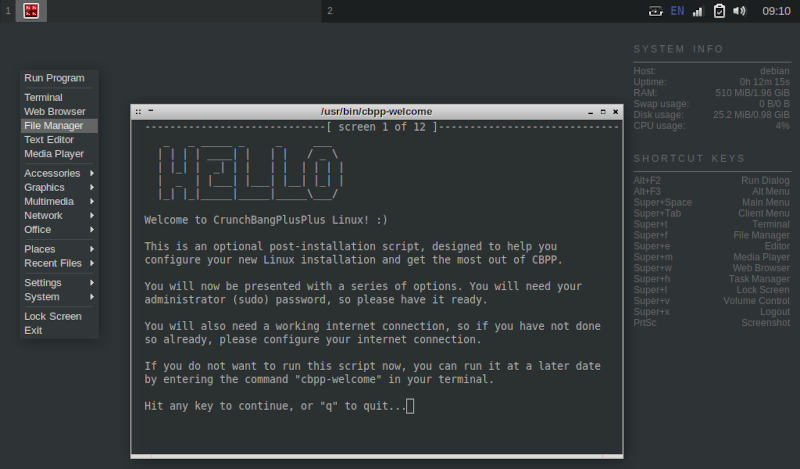The image size is (800, 469).
Task: Click the 'Super+l Lock Screen' shortcut row
Action: tap(711, 290)
